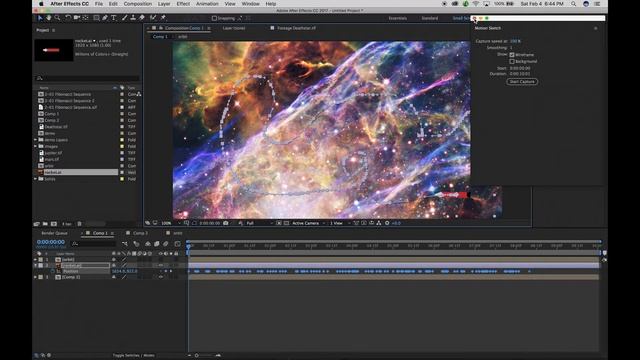640x360 pixels.
Task: Expand the demo Layers folder
Action: [x=36, y=140]
